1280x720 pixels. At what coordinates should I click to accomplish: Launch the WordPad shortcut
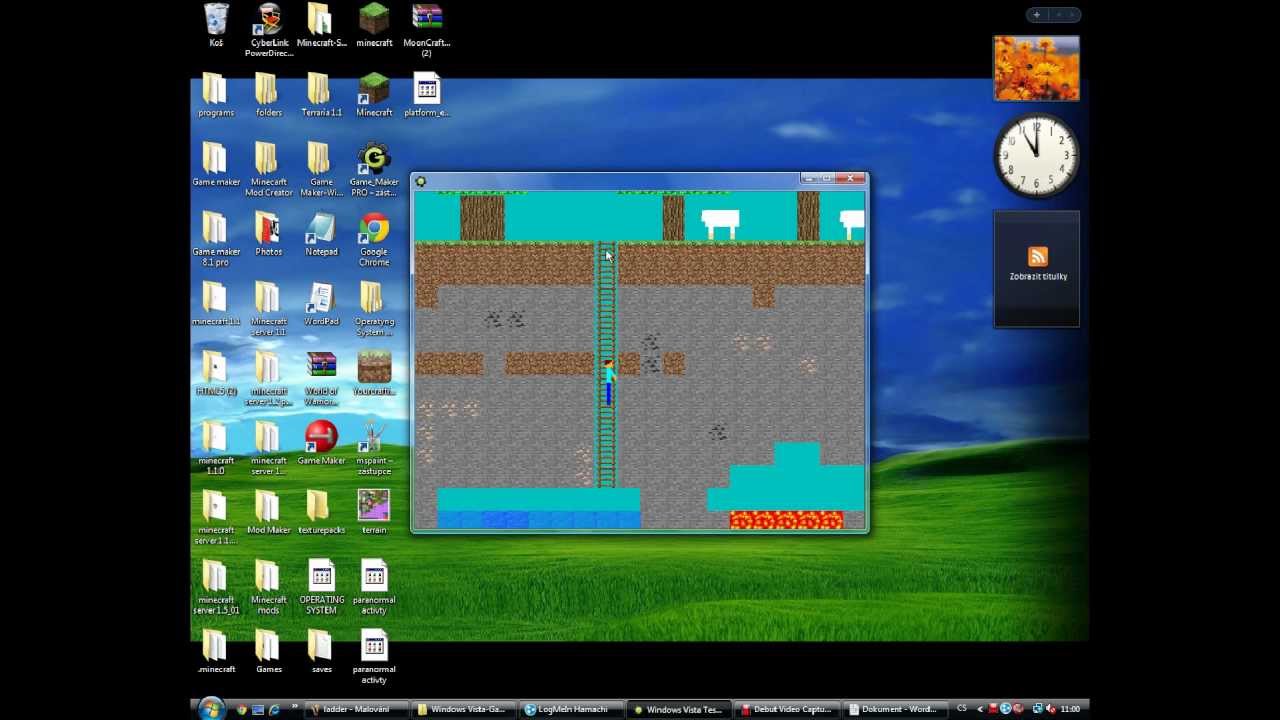tap(321, 304)
